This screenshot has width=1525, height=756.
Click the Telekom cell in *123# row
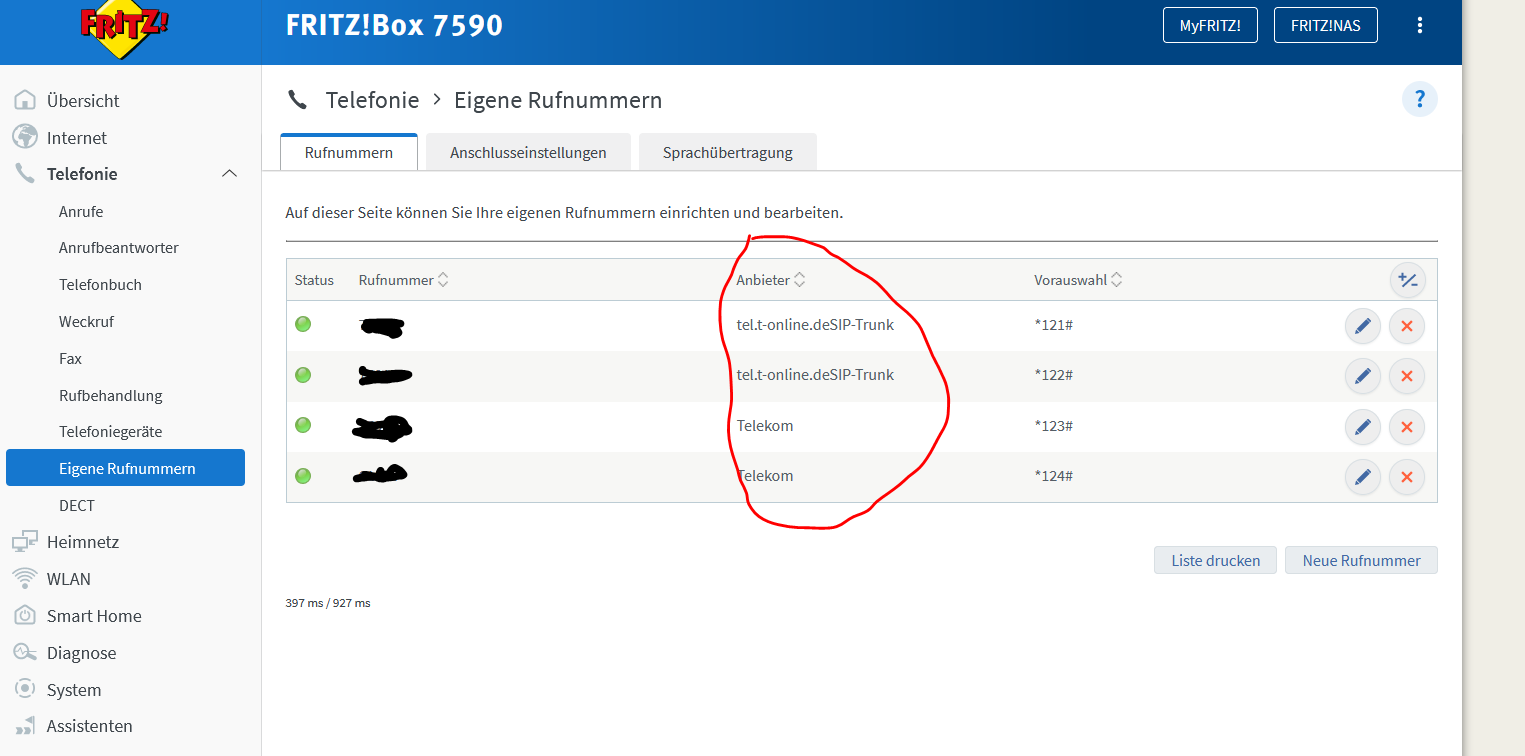pos(765,425)
